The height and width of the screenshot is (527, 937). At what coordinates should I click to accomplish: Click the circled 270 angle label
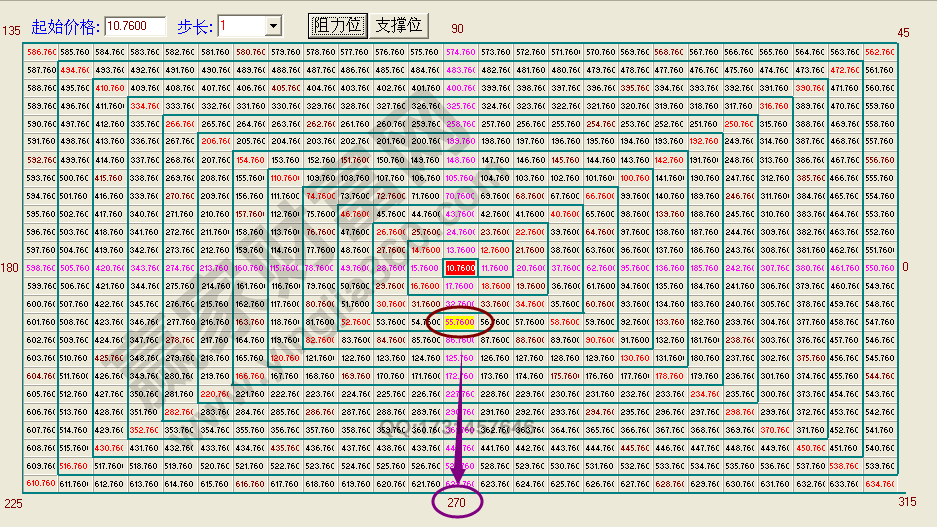457,502
